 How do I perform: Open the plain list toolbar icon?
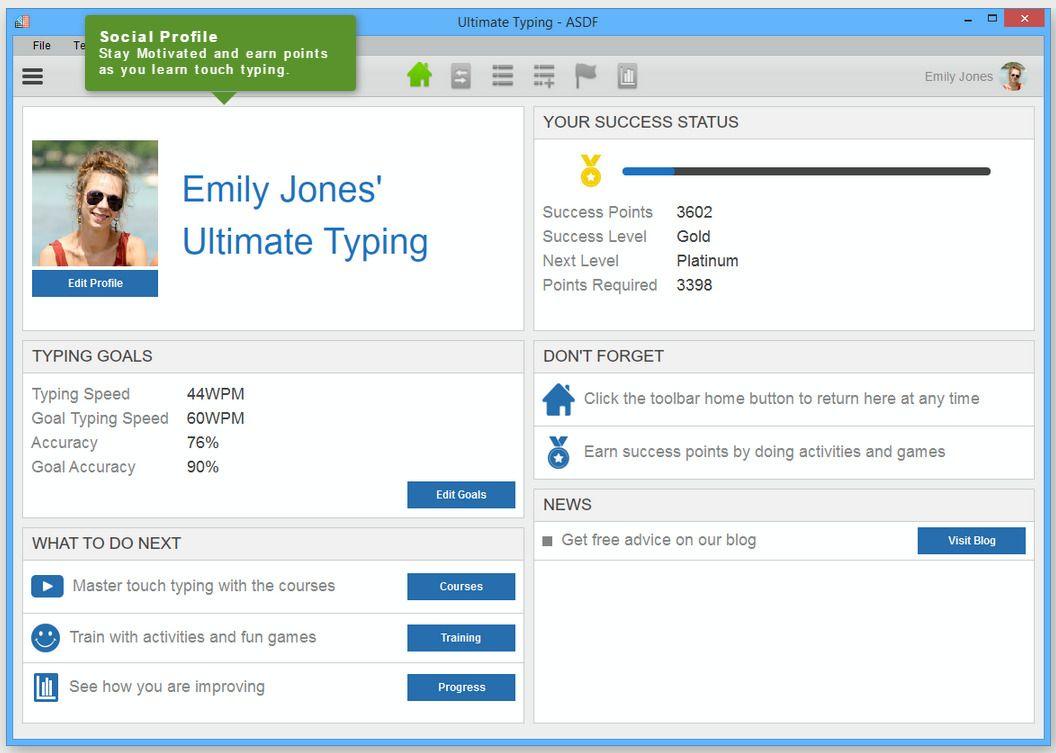click(x=502, y=75)
